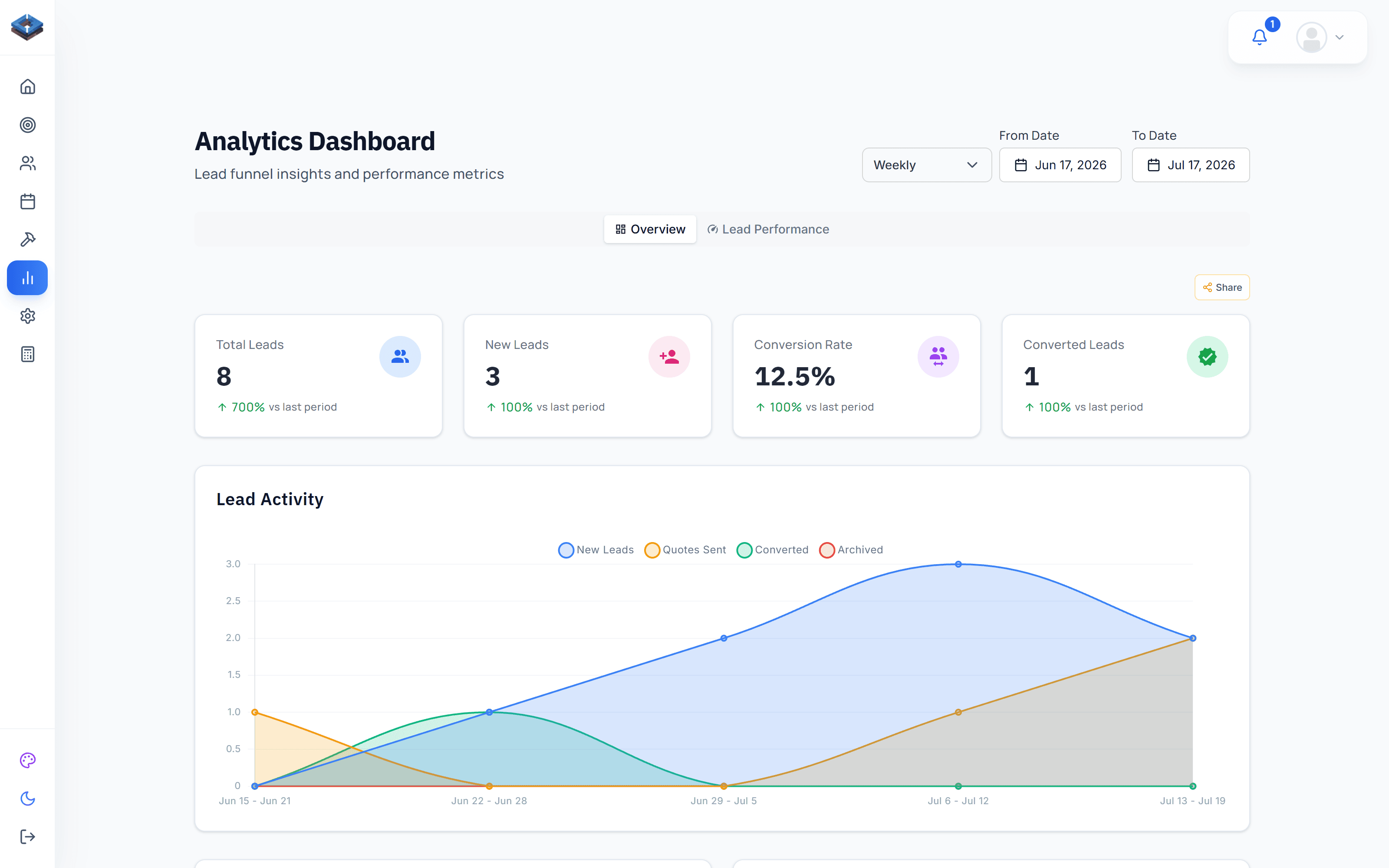
Task: Click the Conversion Rate purple icon
Action: click(x=938, y=356)
